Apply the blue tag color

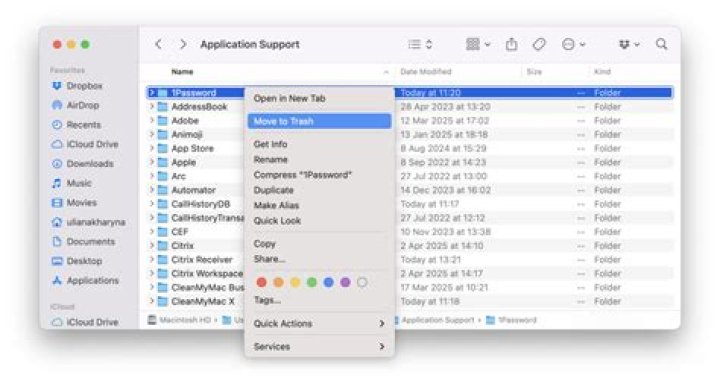click(x=328, y=282)
